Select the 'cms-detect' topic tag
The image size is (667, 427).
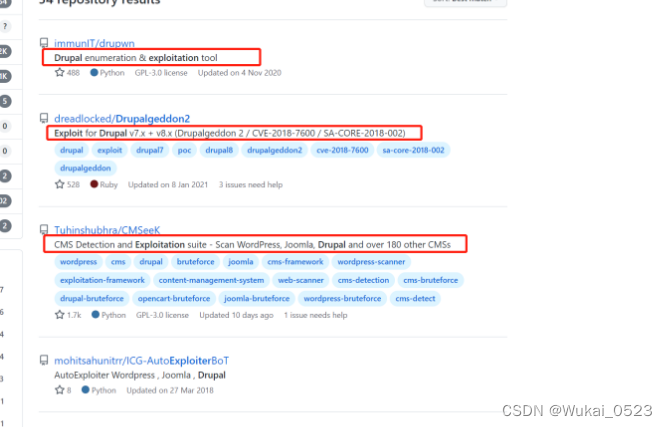click(415, 299)
